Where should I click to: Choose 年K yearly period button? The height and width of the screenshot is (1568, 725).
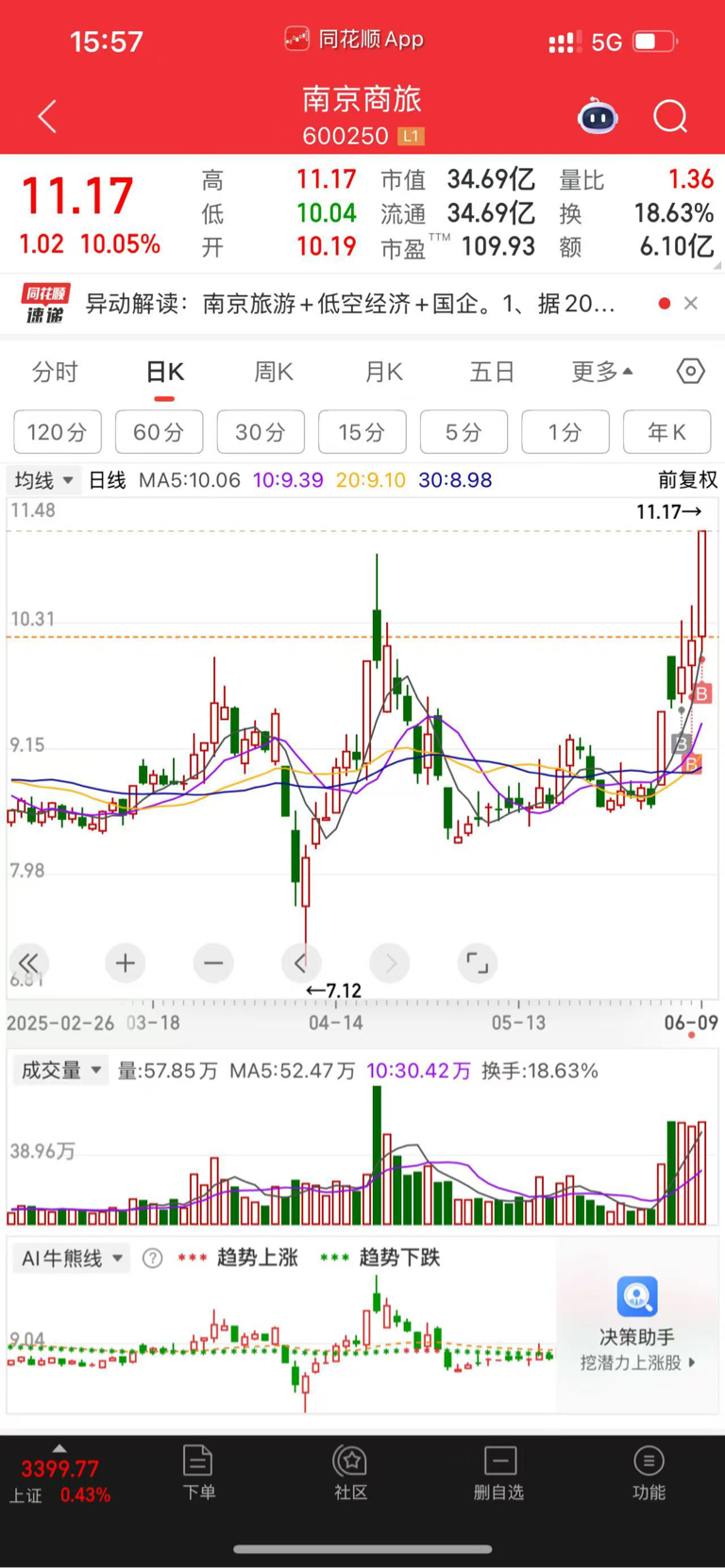point(666,432)
